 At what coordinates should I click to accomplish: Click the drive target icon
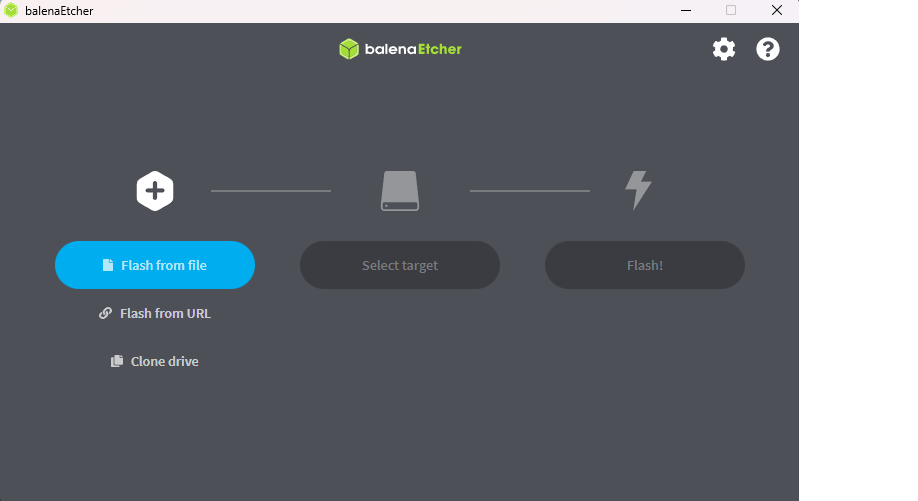click(x=400, y=191)
